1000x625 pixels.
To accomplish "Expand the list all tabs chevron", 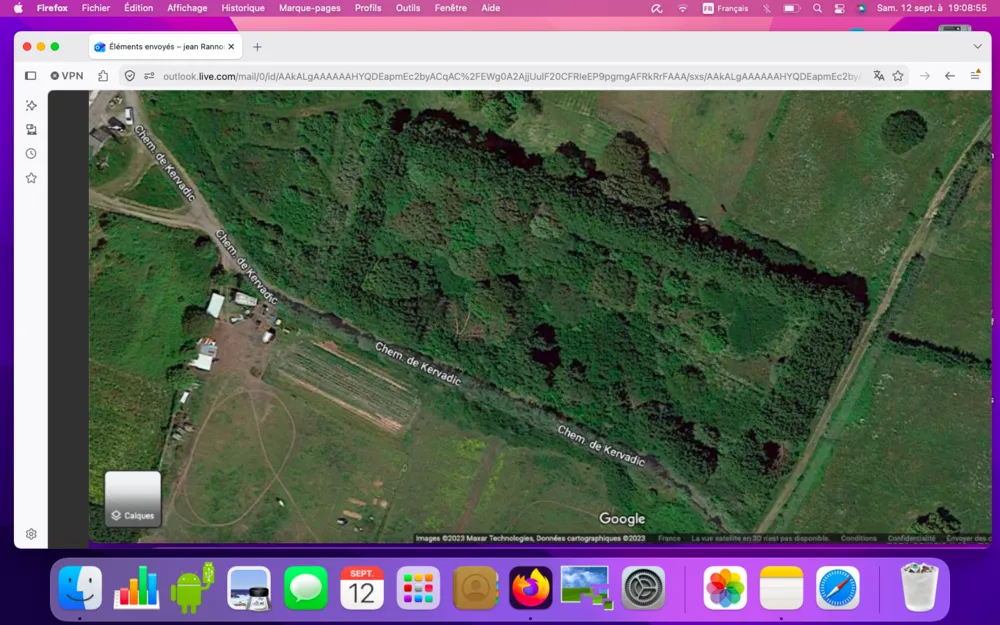I will pos(978,47).
